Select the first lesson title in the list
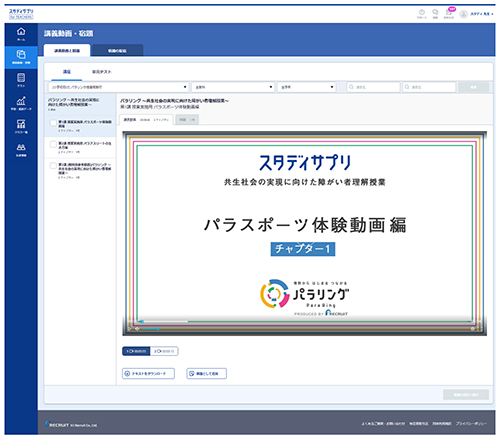This screenshot has width=500, height=437. 85,124
